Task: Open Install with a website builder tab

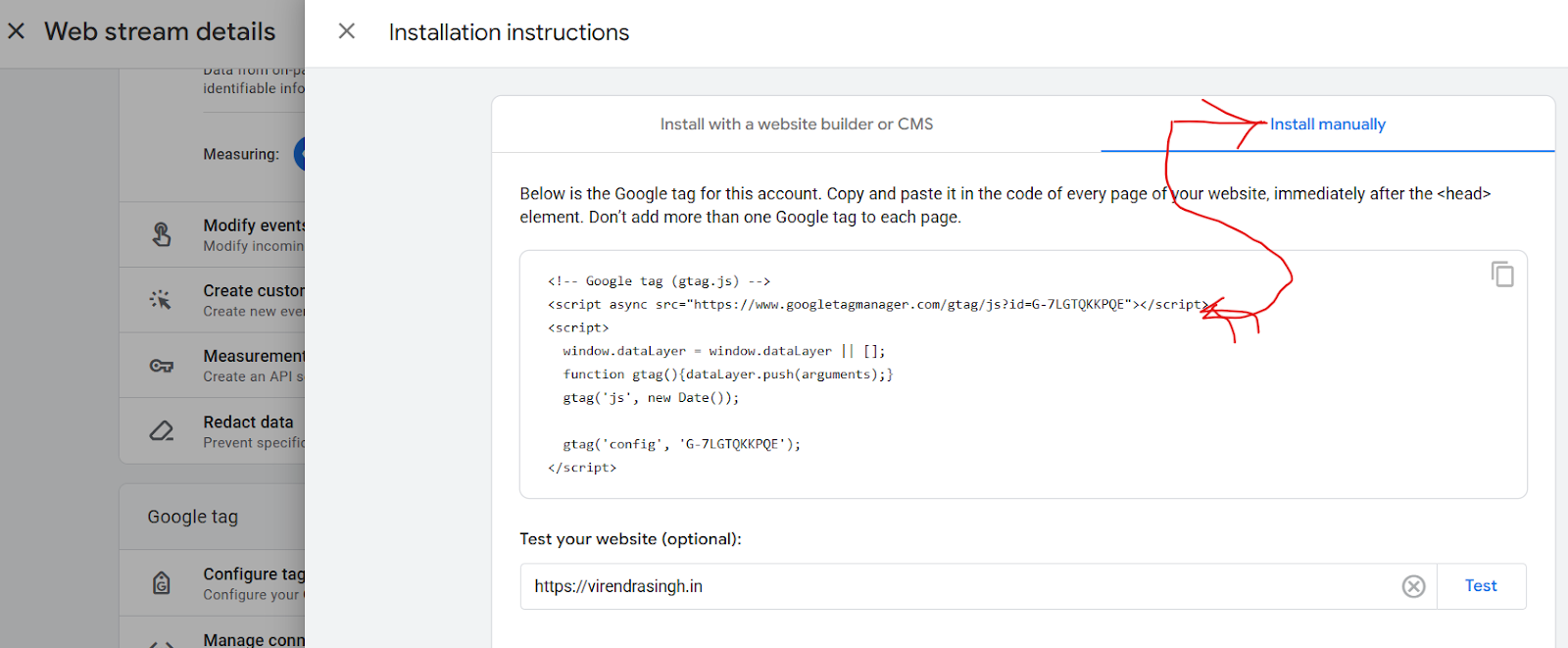Action: 797,125
